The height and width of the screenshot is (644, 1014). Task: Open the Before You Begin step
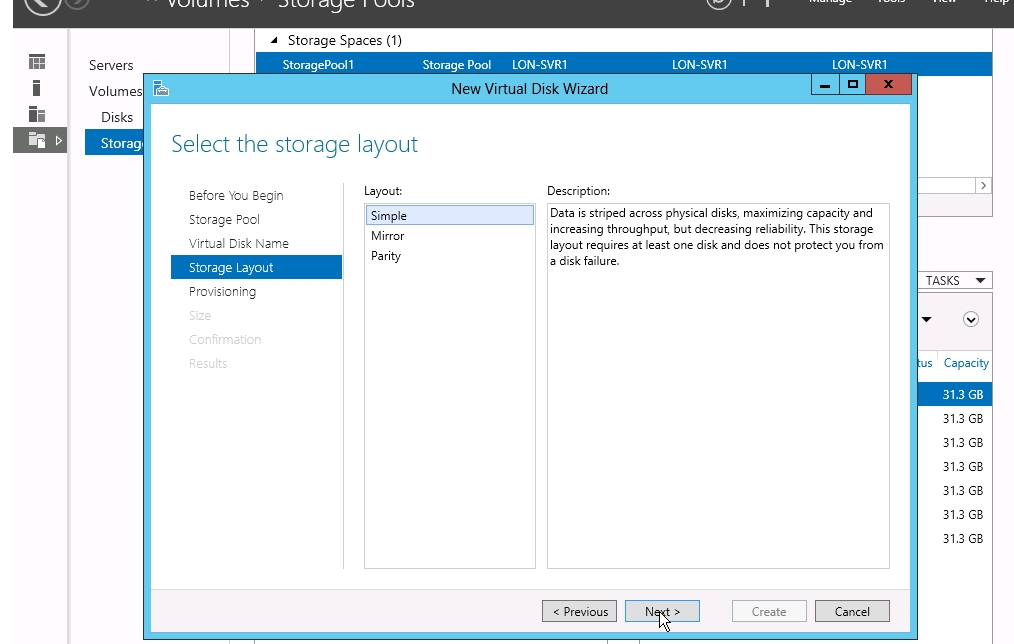pyautogui.click(x=236, y=195)
